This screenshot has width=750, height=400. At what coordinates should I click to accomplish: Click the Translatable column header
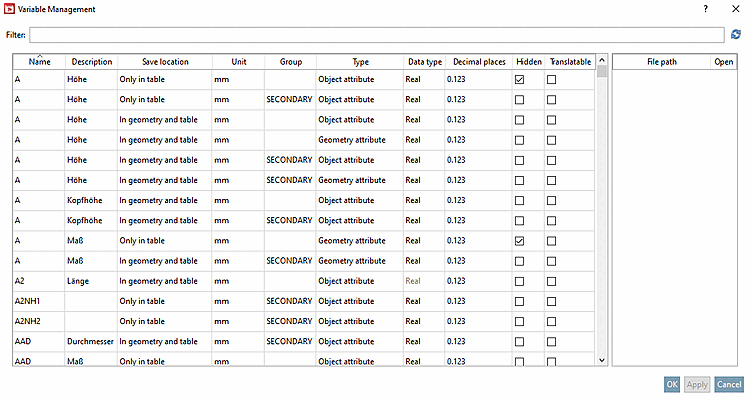(570, 62)
